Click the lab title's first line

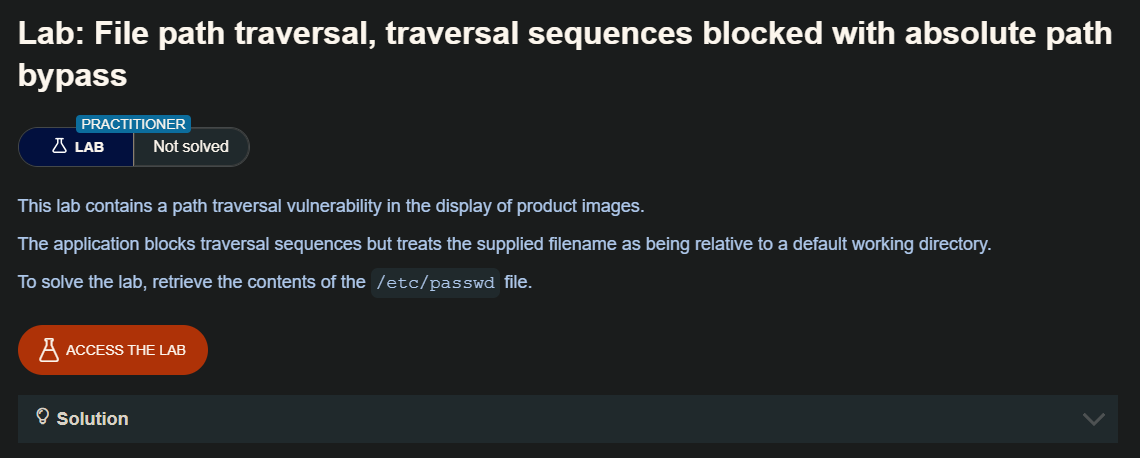point(565,34)
